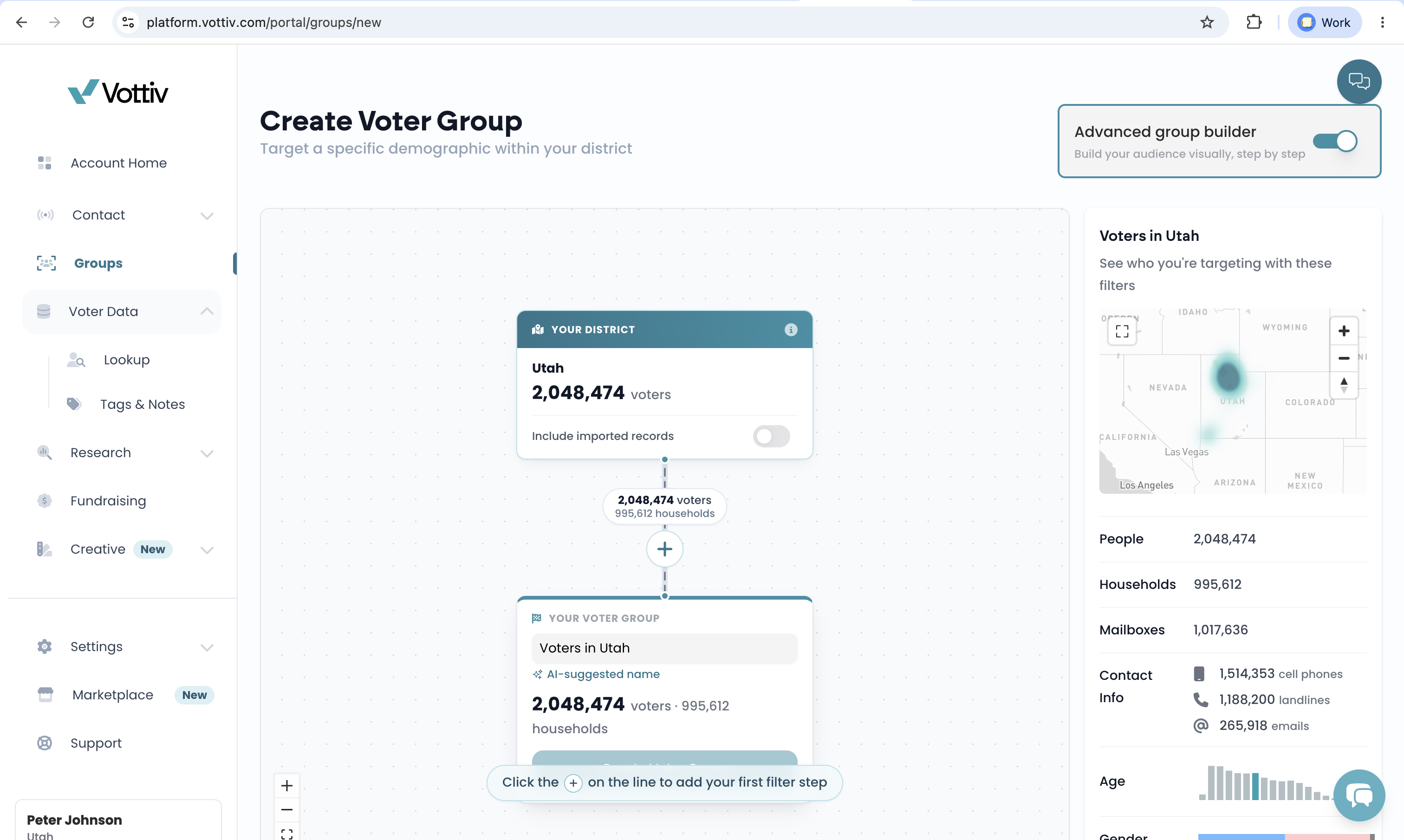The height and width of the screenshot is (840, 1404).
Task: Click the 2,048,474 voters count pill
Action: pos(665,506)
